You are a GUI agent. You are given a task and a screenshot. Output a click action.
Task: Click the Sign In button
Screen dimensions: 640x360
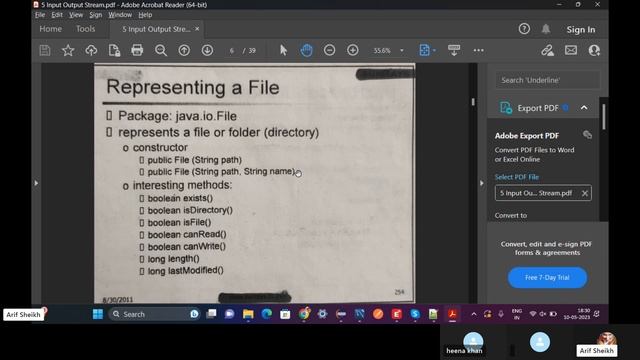[580, 29]
